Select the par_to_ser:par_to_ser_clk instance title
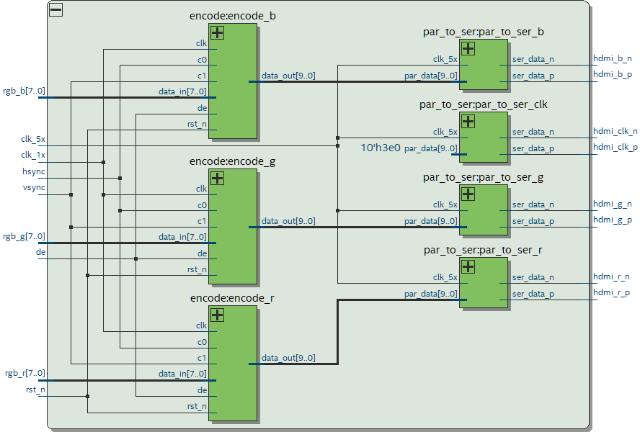The image size is (640, 432). click(x=483, y=105)
